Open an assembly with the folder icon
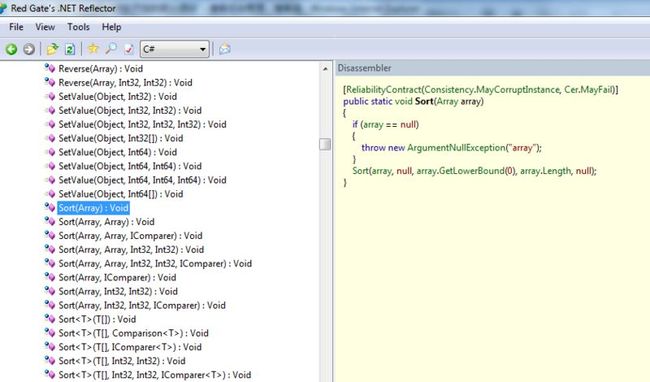Viewport: 650px width, 382px height. [52, 49]
